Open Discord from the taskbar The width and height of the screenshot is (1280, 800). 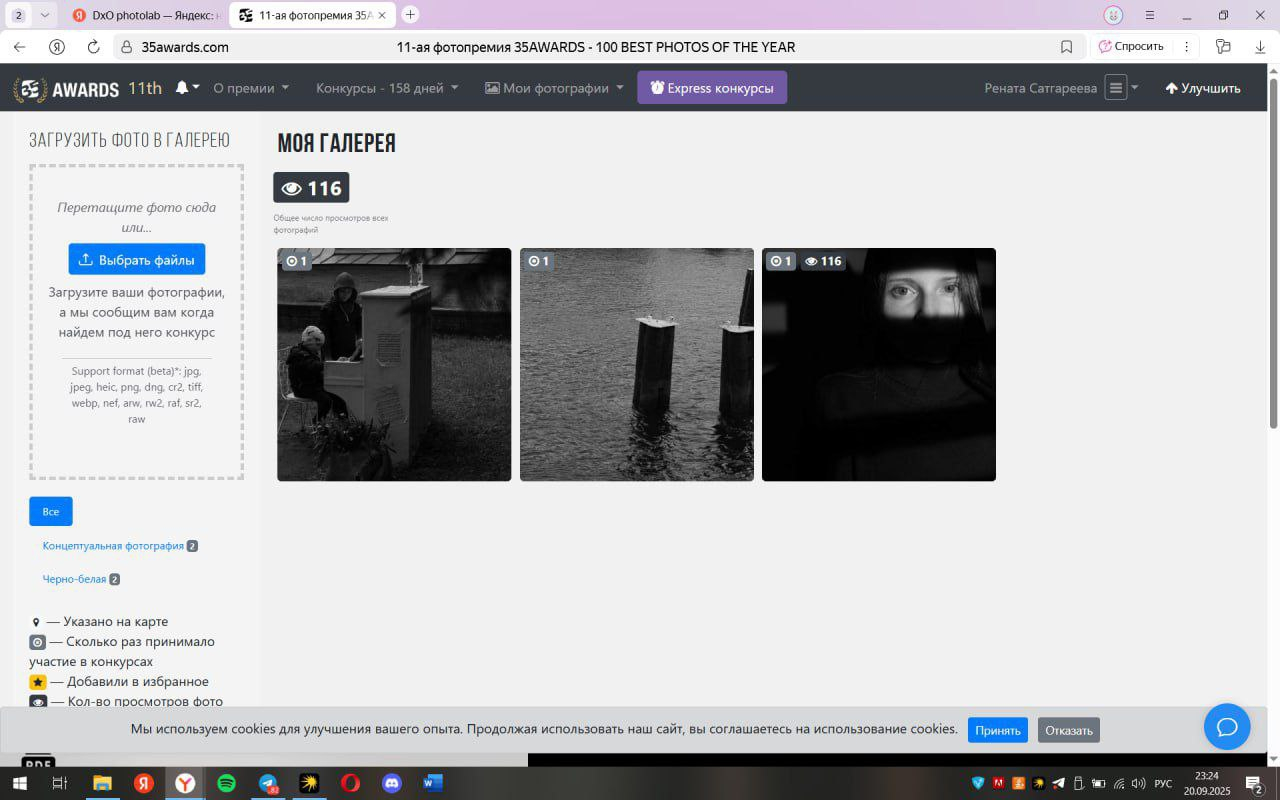click(x=392, y=783)
